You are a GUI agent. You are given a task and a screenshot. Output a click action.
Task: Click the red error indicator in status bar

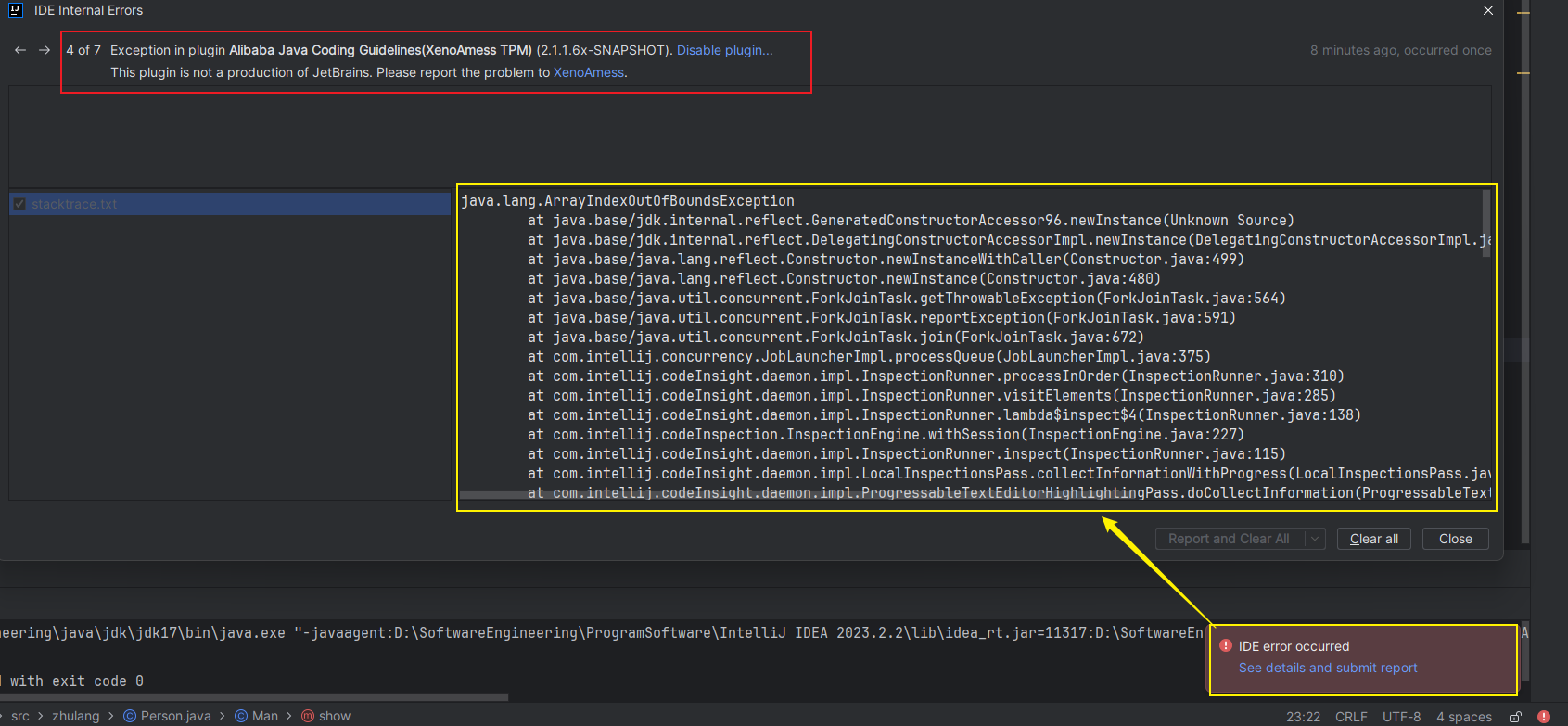coord(1544,717)
